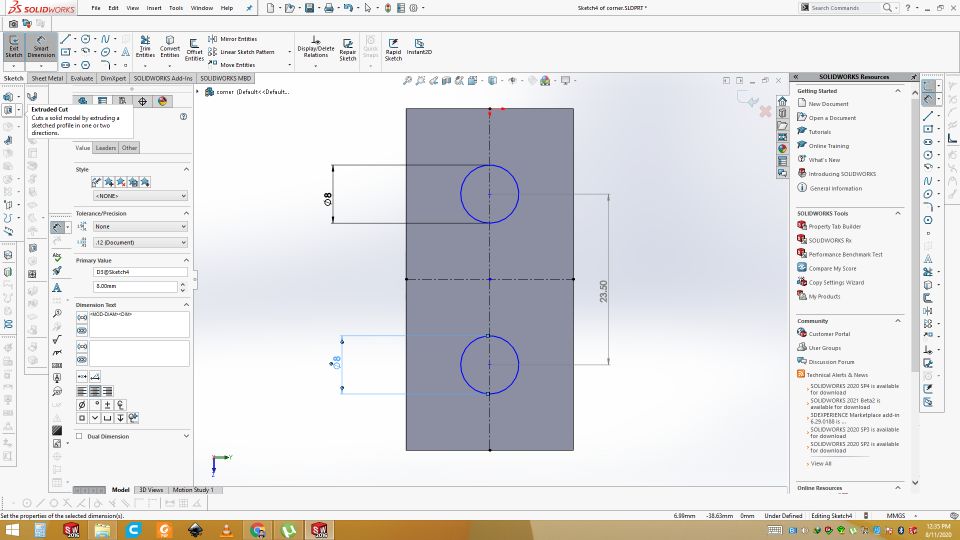Insert diameter symbol in dimension text

[x=81, y=405]
